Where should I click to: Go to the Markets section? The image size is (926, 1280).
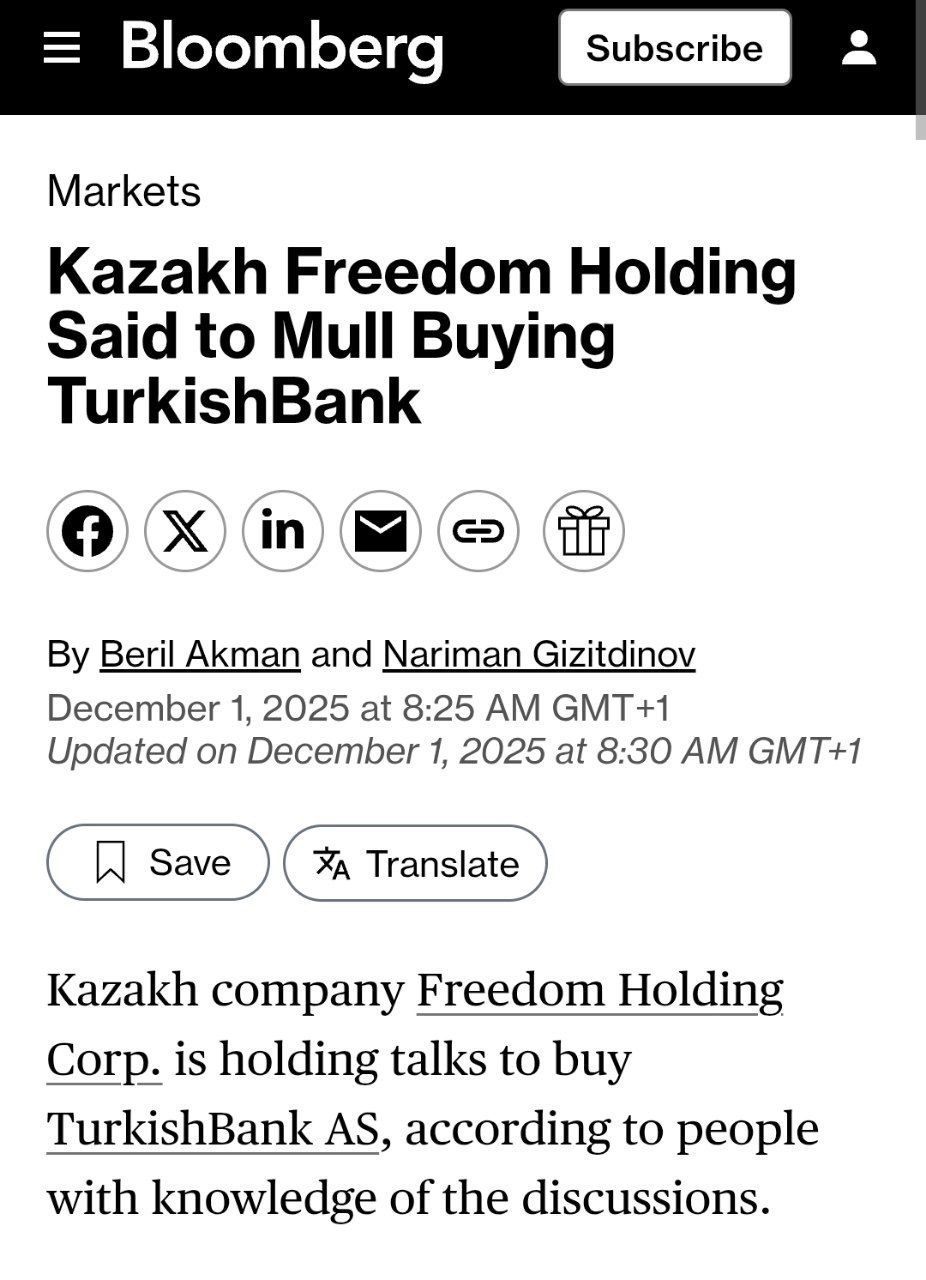coord(124,191)
